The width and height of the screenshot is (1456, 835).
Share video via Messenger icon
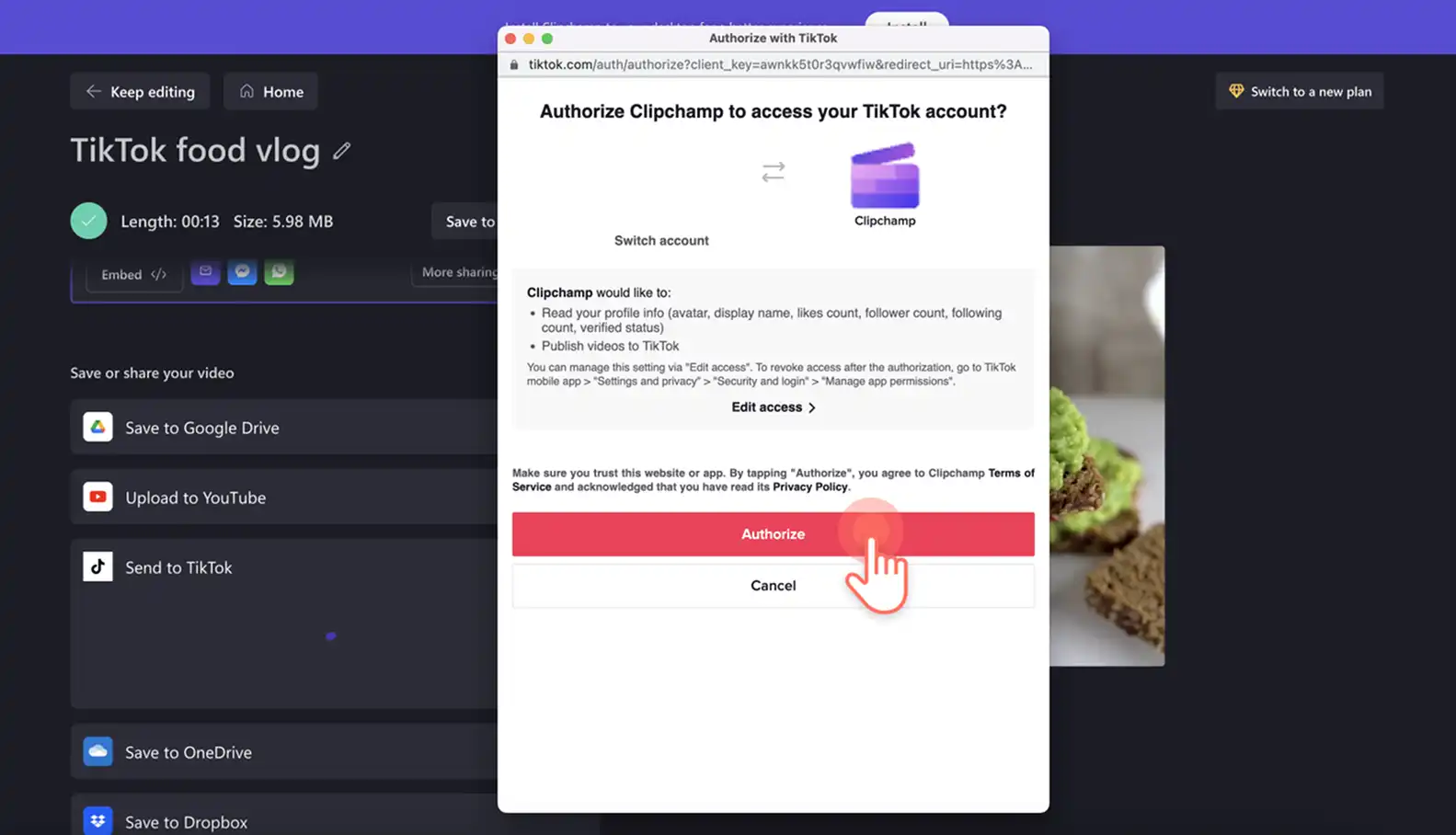coord(242,271)
